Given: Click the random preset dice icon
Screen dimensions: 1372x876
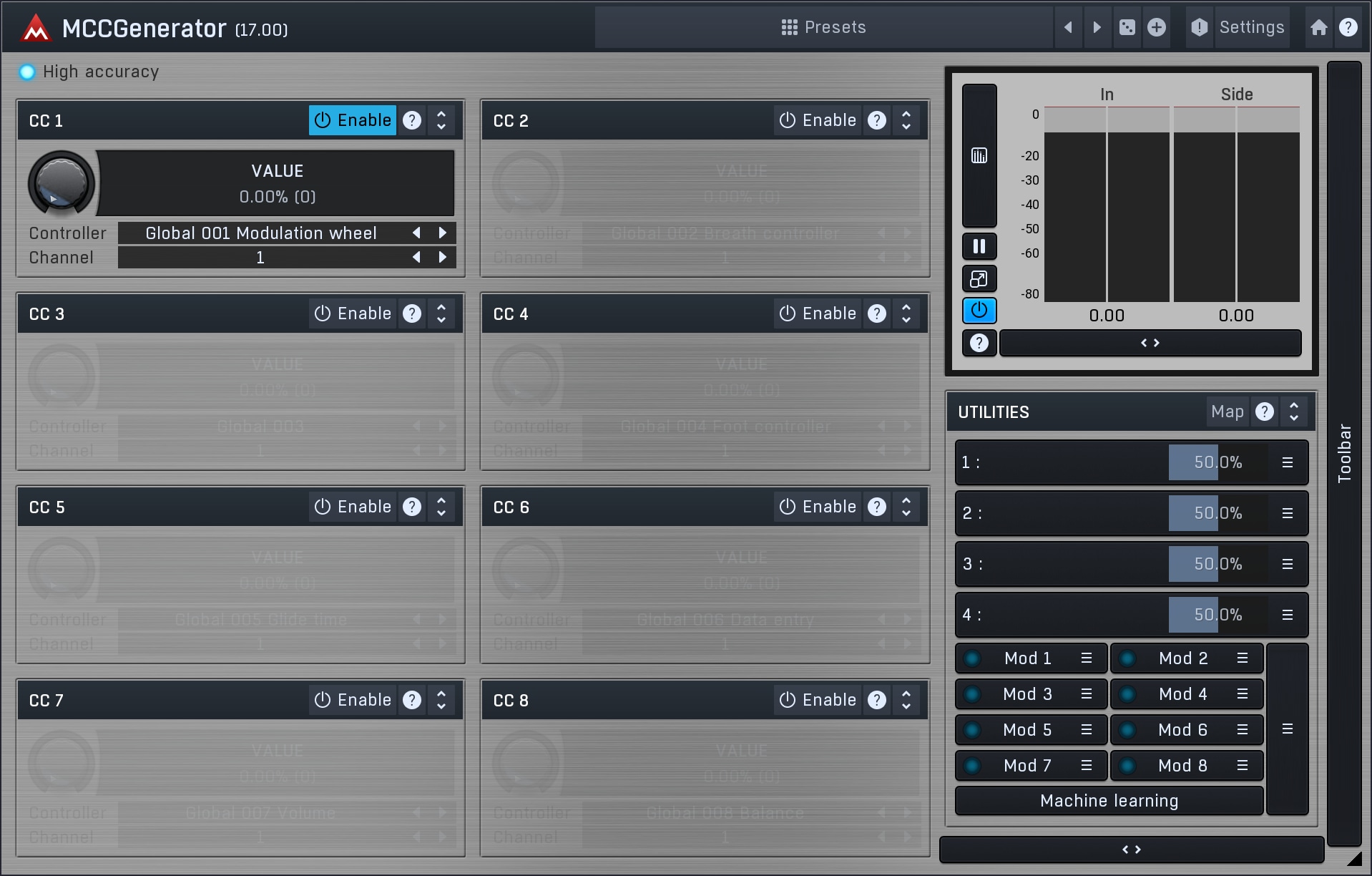Looking at the screenshot, I should [1127, 27].
